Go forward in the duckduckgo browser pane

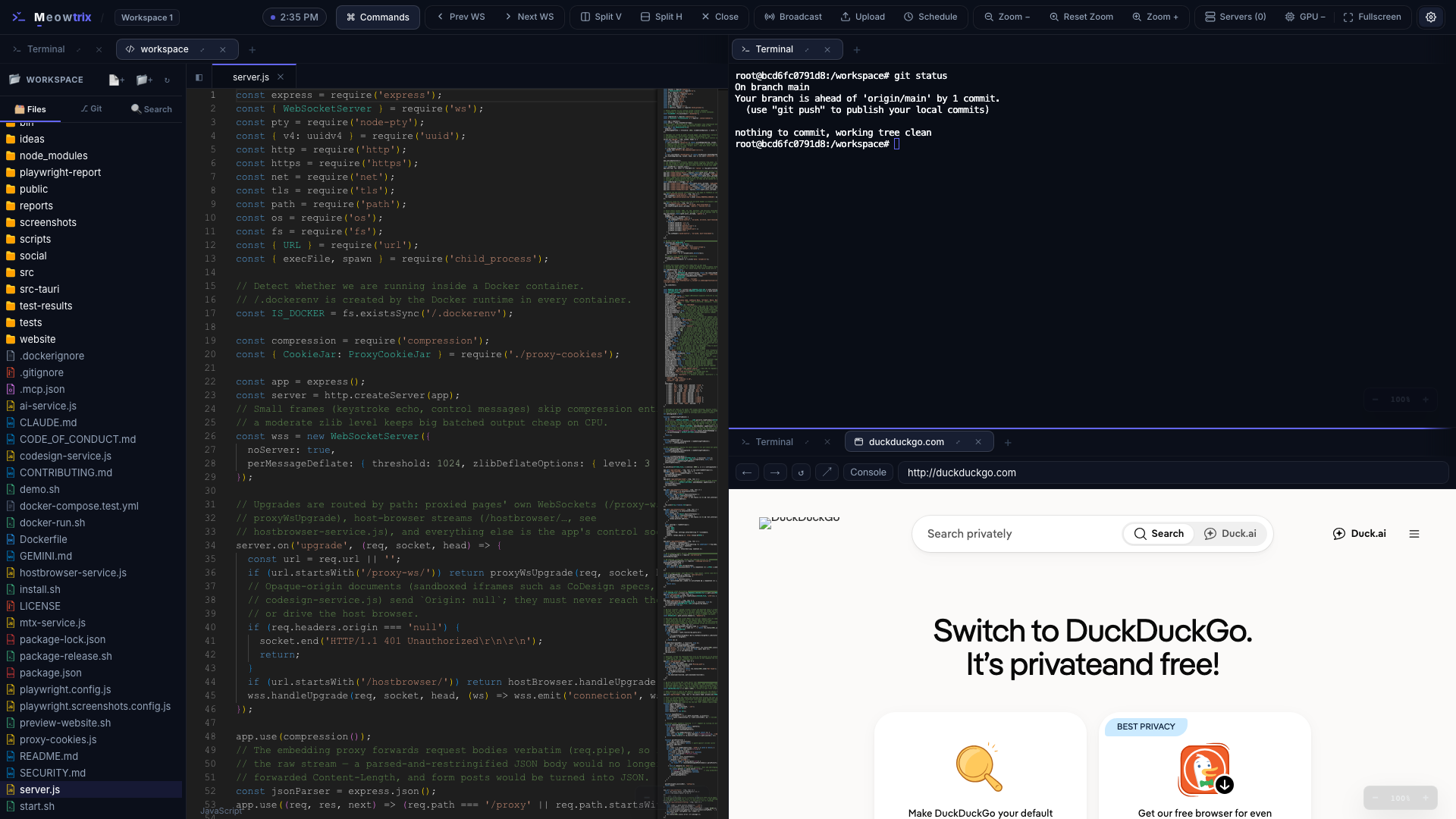pyautogui.click(x=775, y=472)
